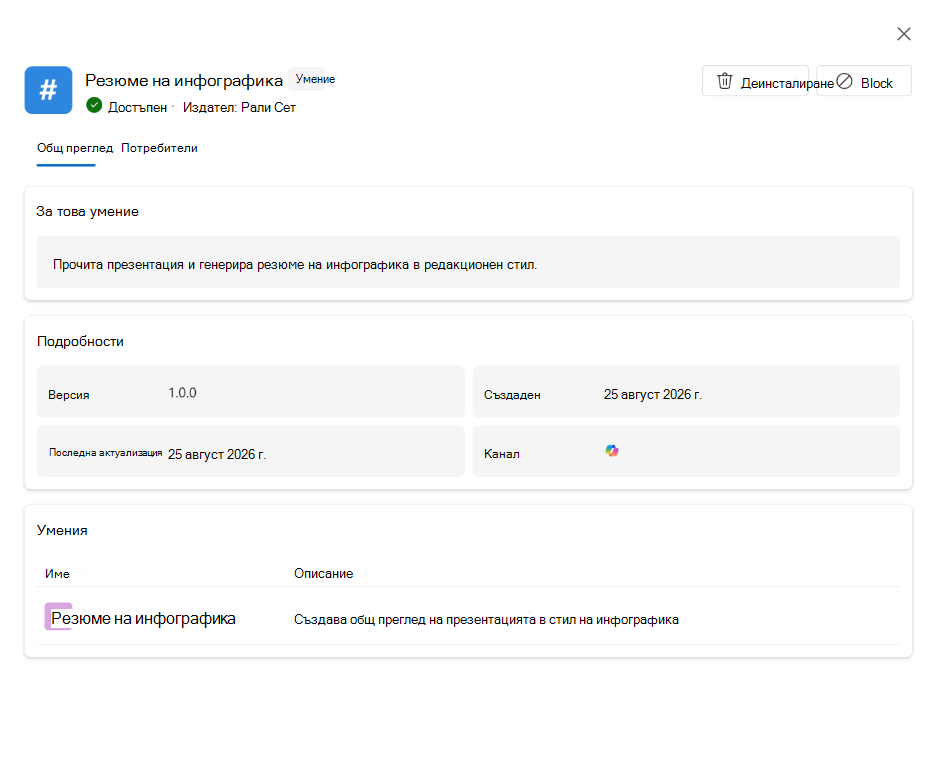Click the version value 1.0.0
The width and height of the screenshot is (936, 771).
pos(182,393)
